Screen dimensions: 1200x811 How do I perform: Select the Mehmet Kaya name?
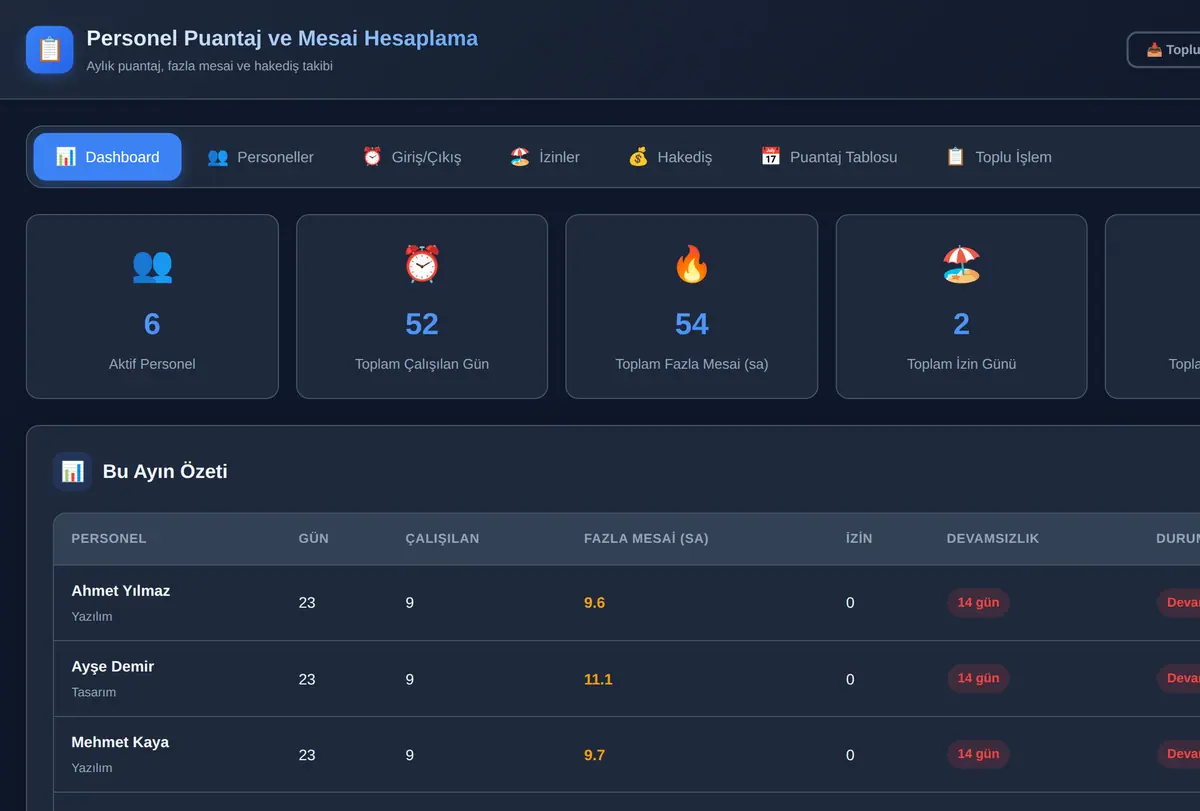tap(120, 742)
